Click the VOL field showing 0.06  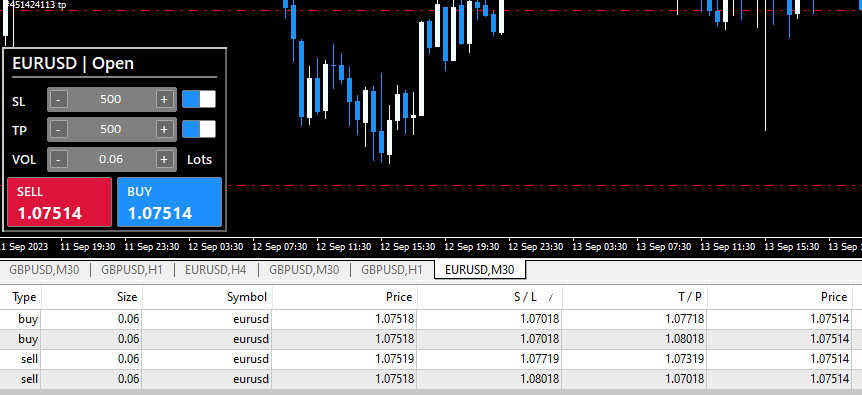111,159
